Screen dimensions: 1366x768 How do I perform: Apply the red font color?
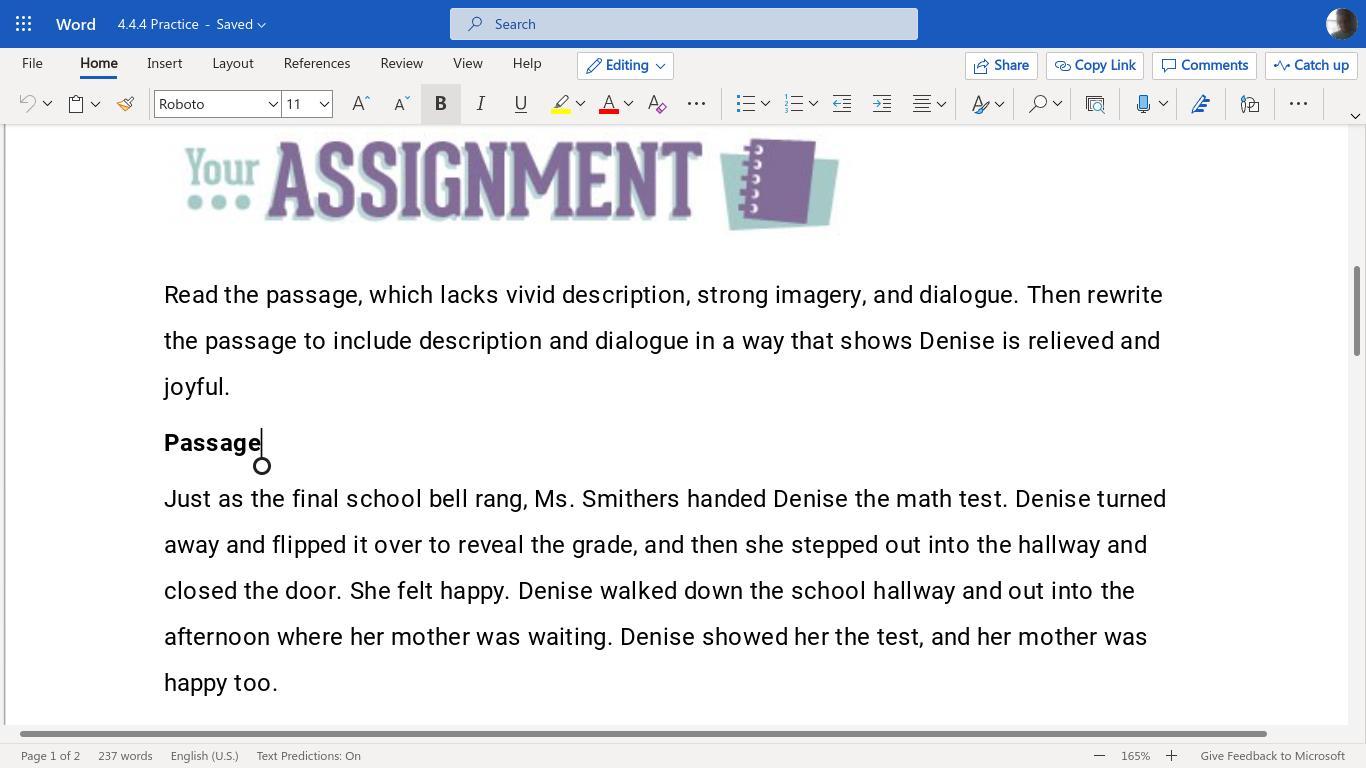click(608, 104)
